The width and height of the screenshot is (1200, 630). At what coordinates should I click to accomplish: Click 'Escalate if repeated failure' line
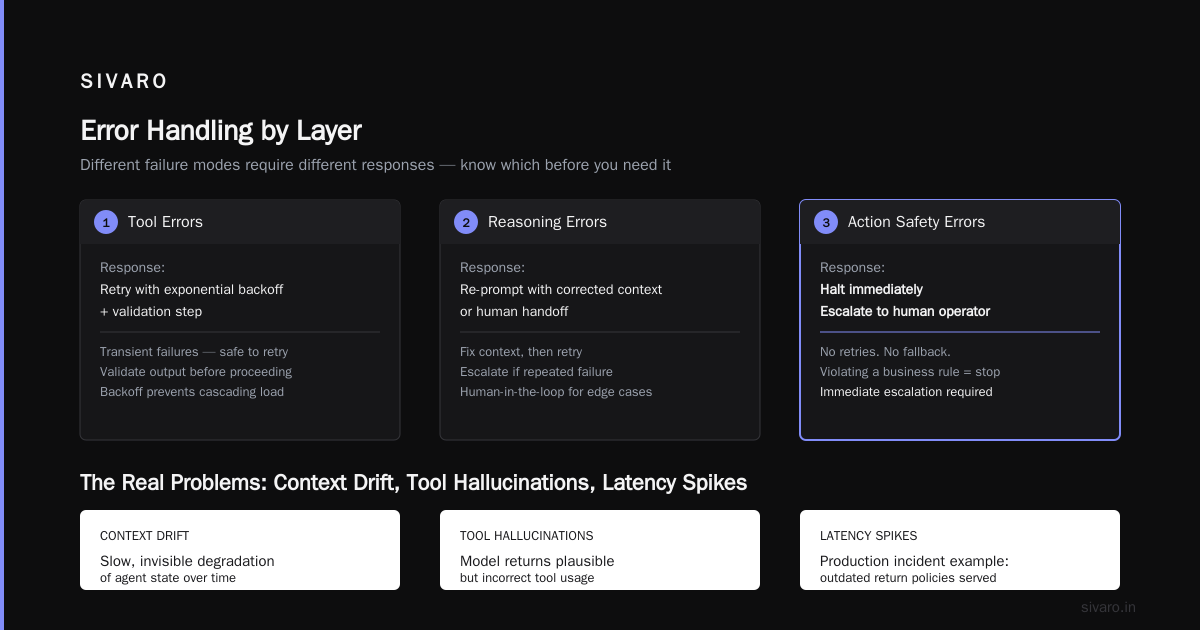click(536, 372)
